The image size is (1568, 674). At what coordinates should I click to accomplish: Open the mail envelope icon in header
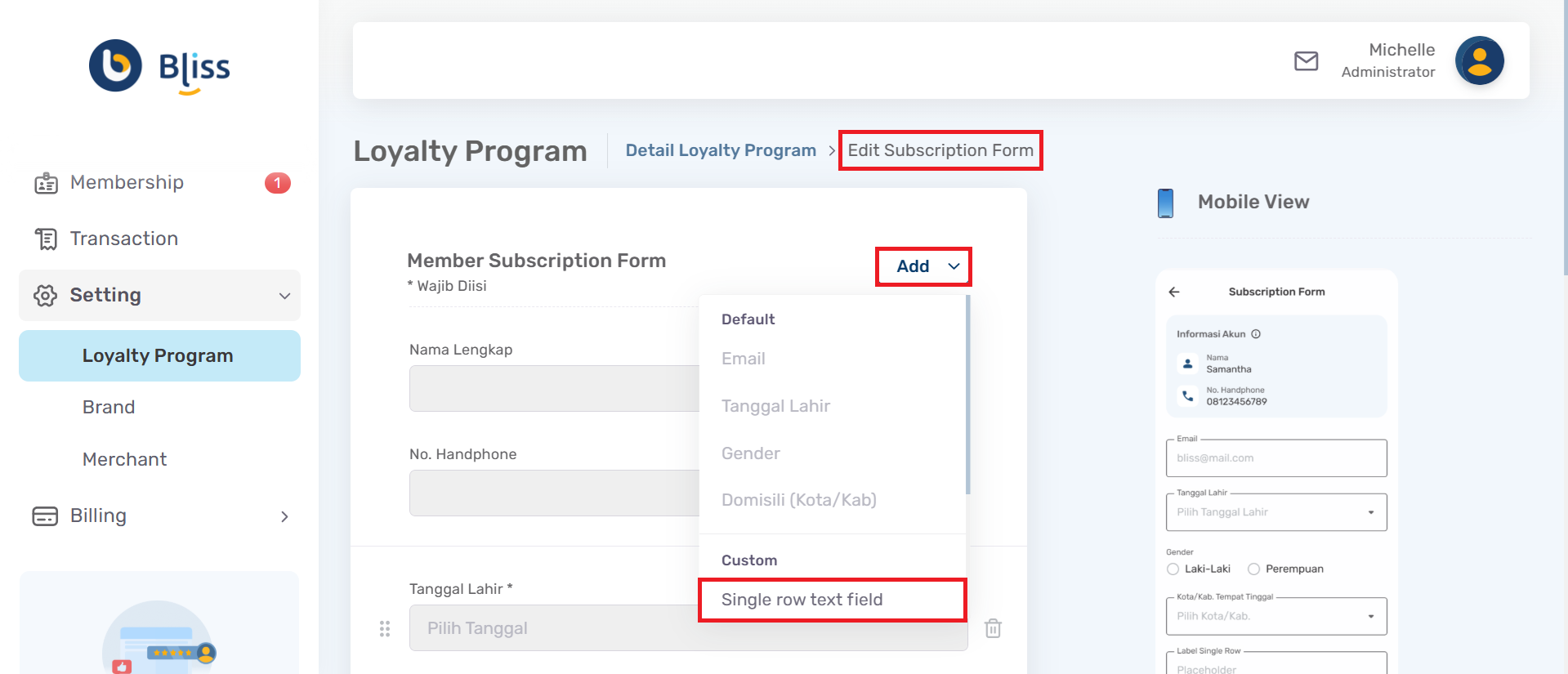pos(1306,61)
